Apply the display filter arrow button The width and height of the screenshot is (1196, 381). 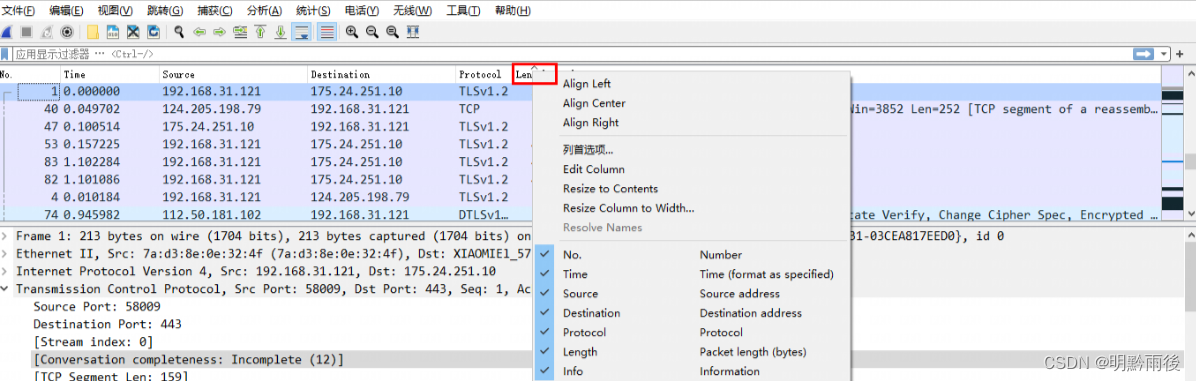pos(1143,54)
